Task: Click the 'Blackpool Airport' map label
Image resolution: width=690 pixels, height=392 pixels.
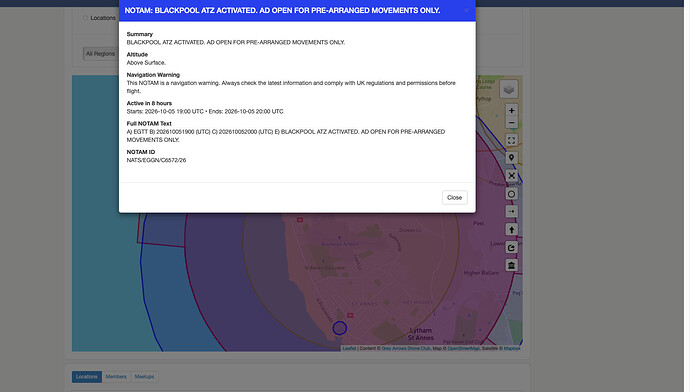Action: 340,244
